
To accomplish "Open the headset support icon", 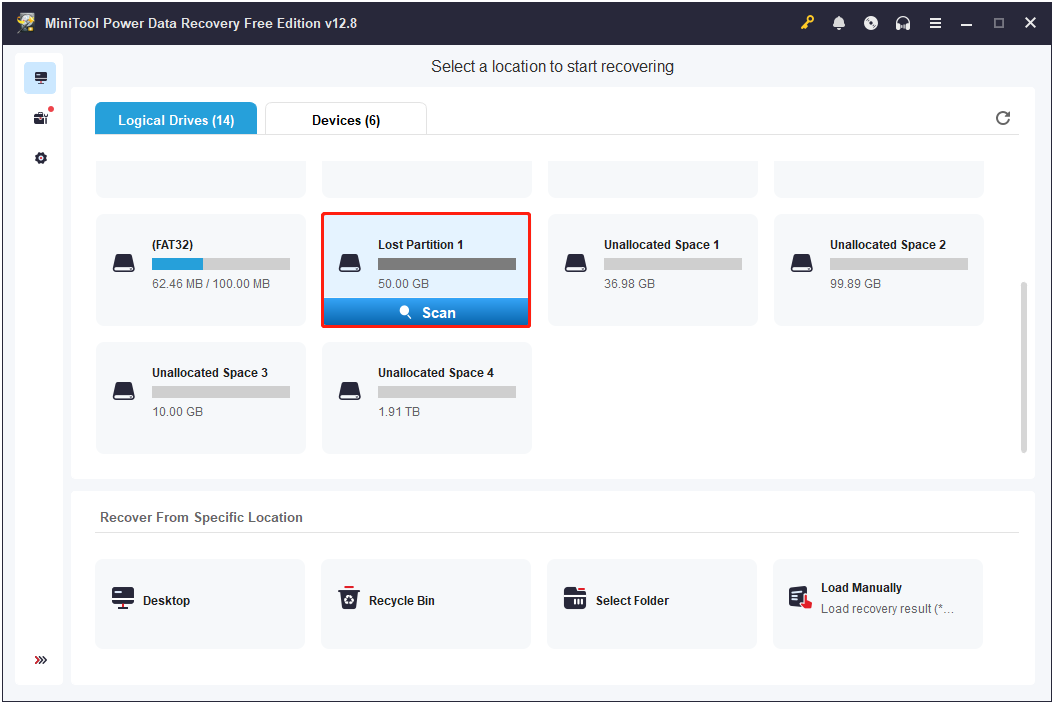I will (903, 22).
